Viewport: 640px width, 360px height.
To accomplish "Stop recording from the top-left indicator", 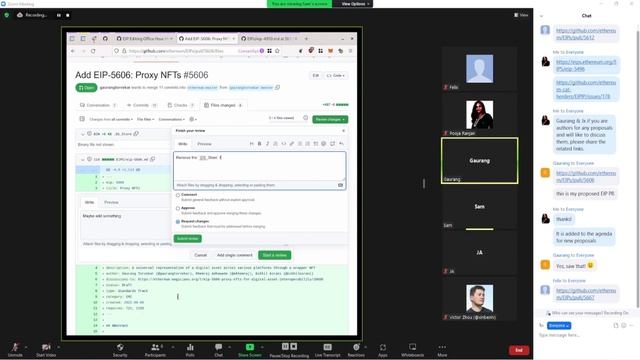I will coord(68,15).
